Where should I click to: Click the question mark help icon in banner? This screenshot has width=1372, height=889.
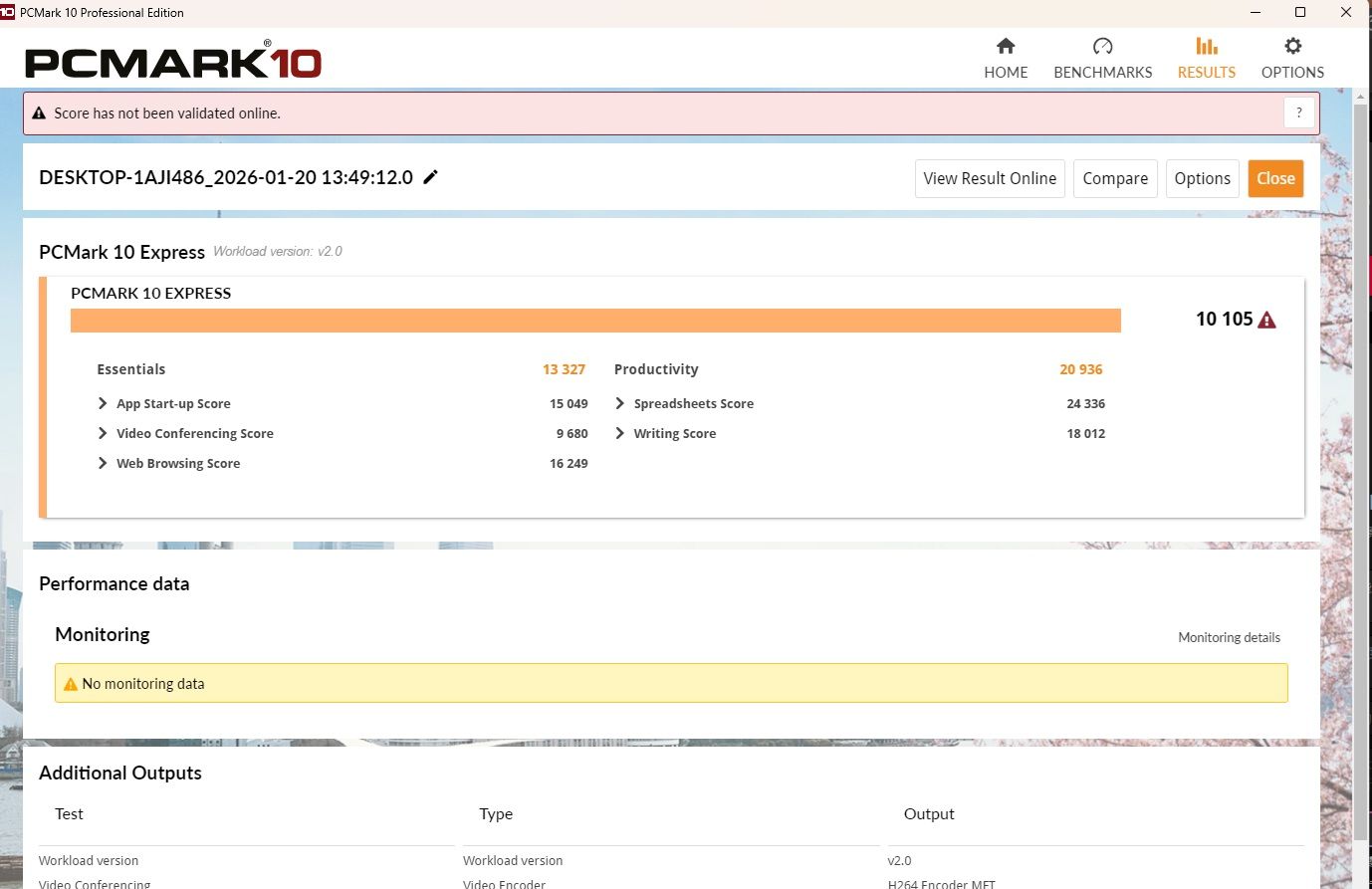1298,113
